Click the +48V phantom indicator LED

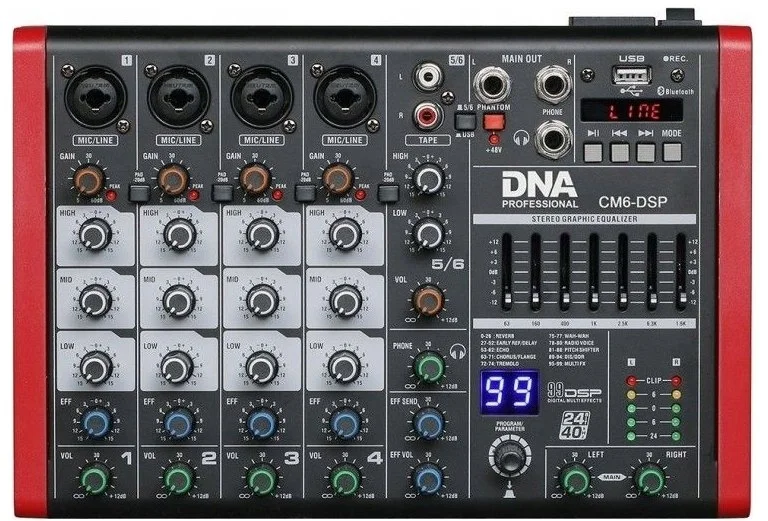(x=494, y=139)
